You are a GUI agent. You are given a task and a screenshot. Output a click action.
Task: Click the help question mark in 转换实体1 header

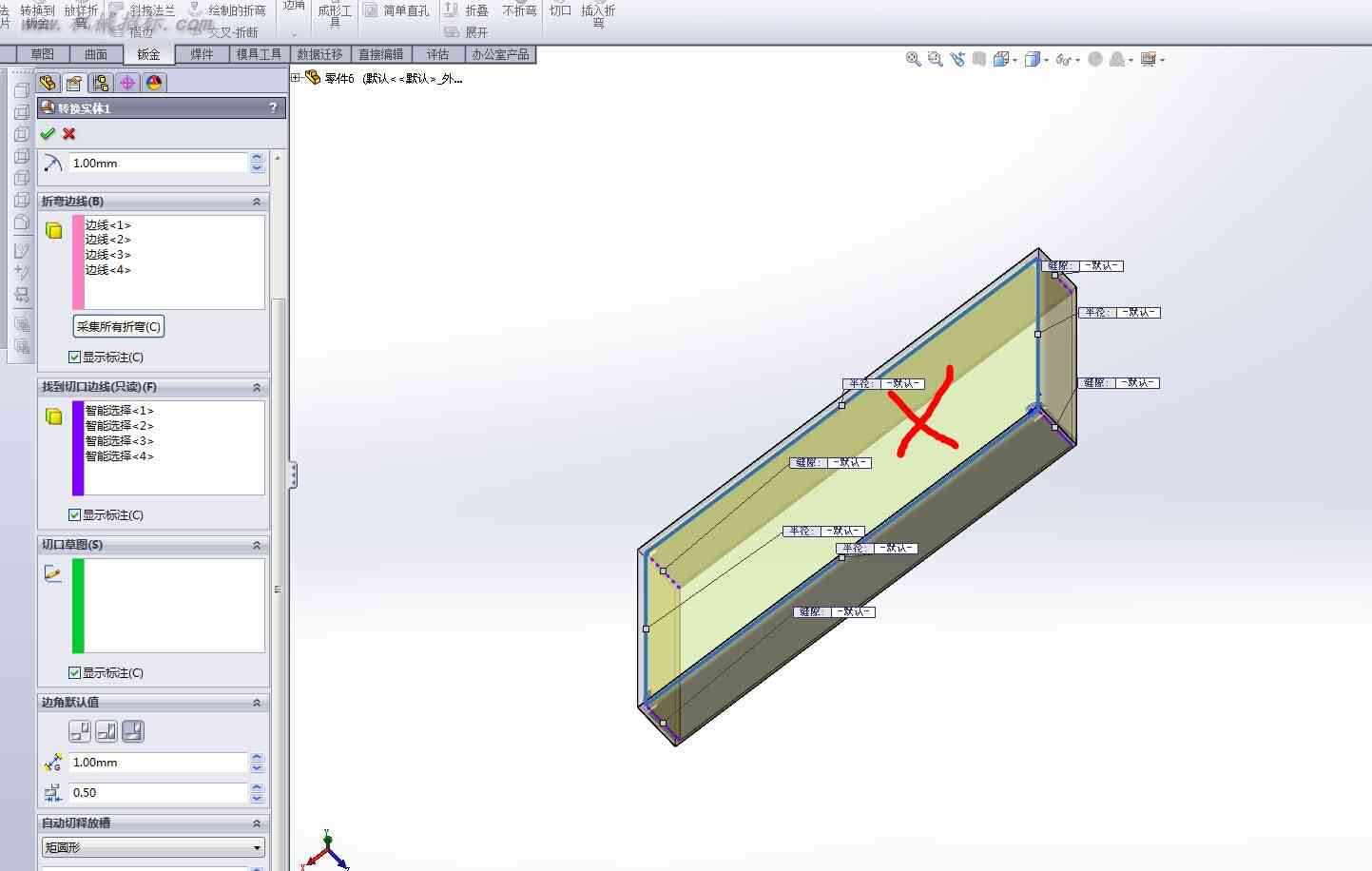273,107
